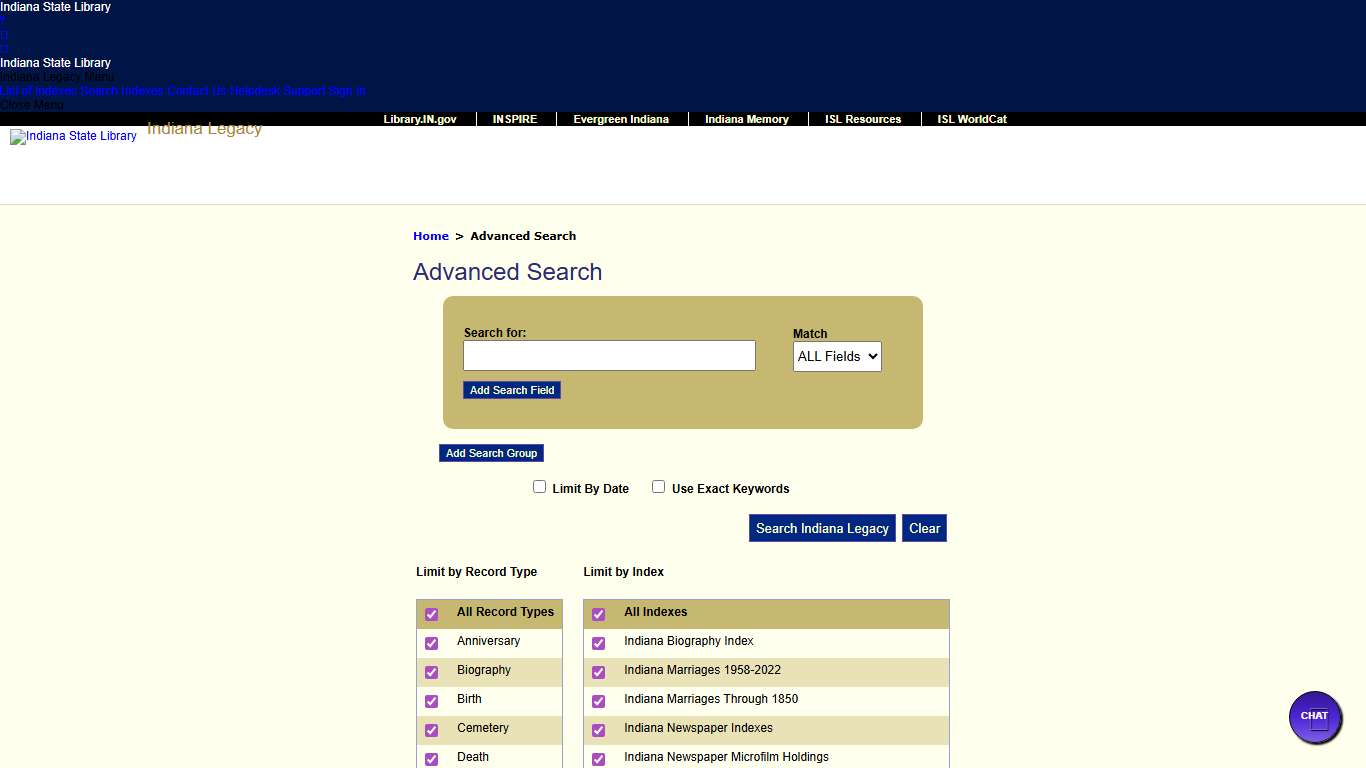1366x768 pixels.
Task: Open Indiana Memory from the top bar
Action: (747, 119)
